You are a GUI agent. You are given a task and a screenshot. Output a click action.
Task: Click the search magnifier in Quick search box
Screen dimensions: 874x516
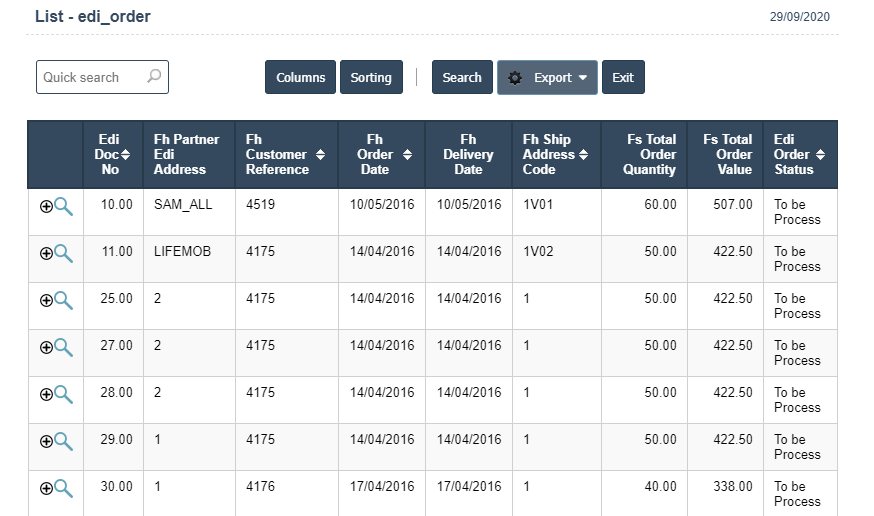click(154, 77)
